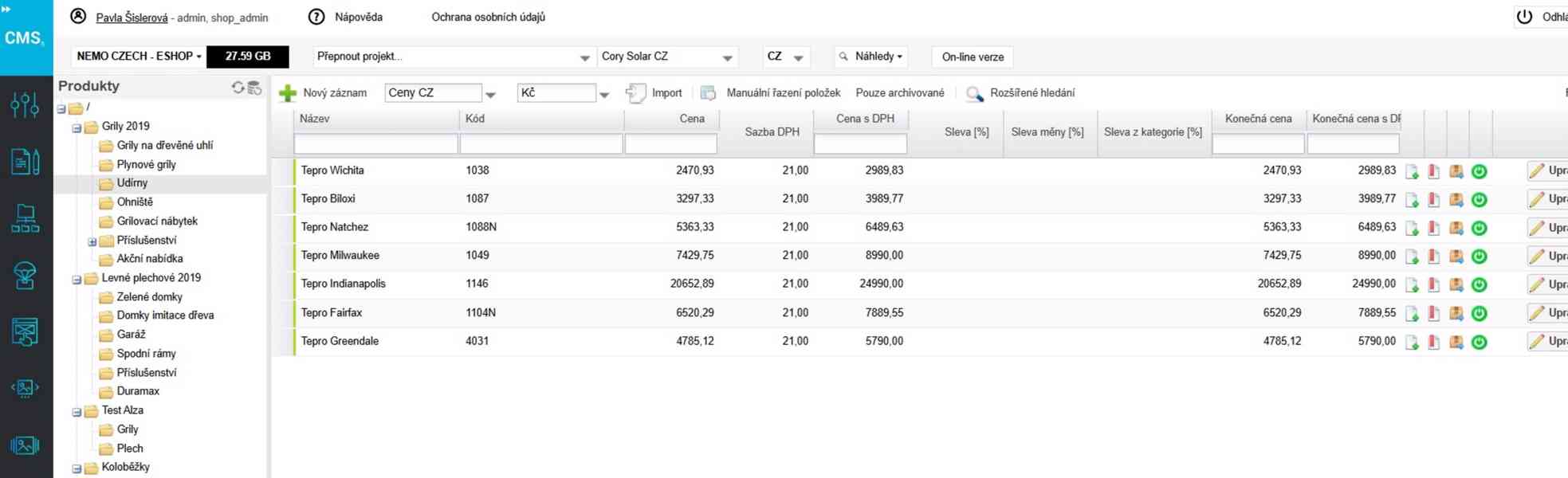Click the package box icon for Tepro Milwaukee

coord(1456,256)
